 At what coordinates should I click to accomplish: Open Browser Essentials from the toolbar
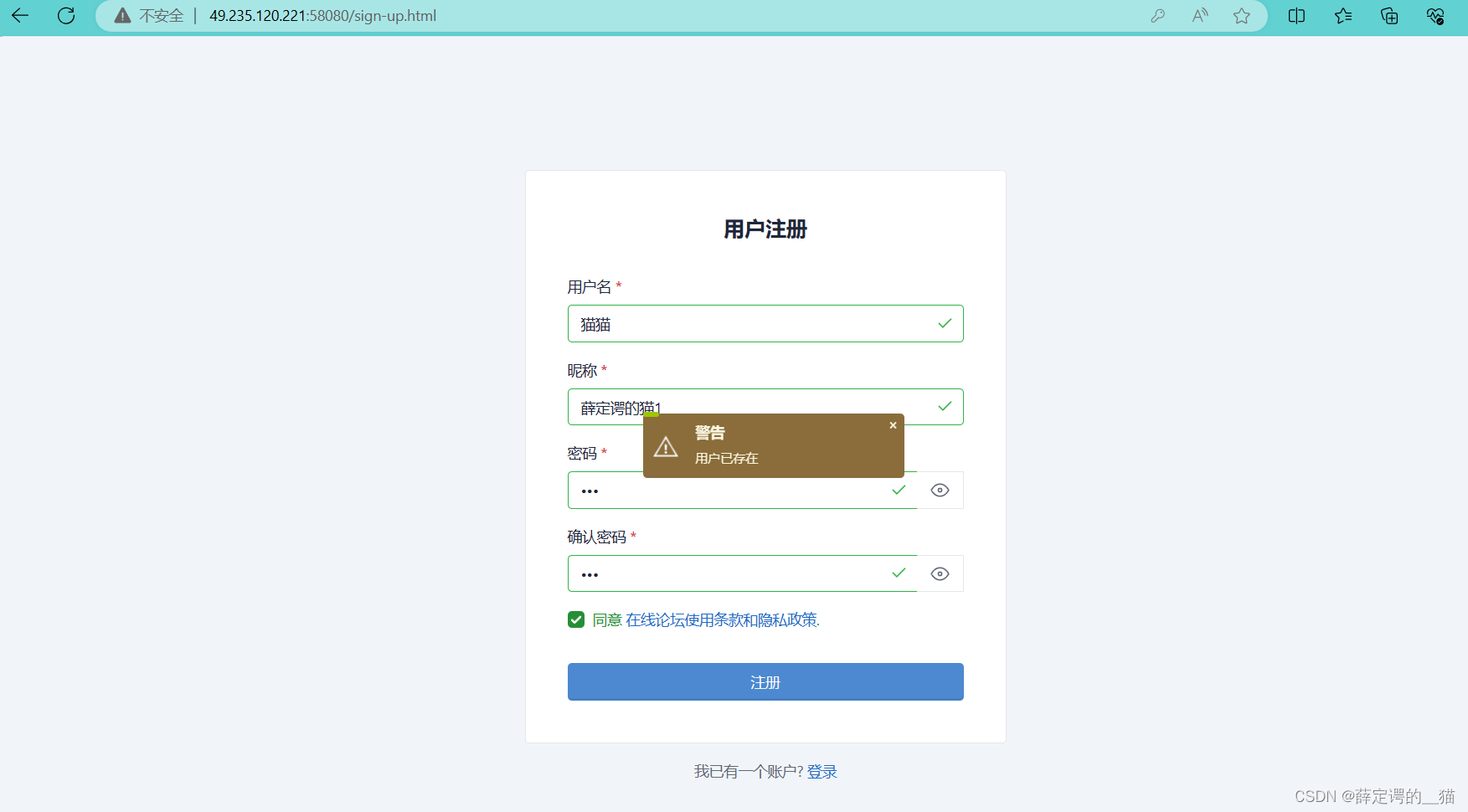(x=1435, y=15)
